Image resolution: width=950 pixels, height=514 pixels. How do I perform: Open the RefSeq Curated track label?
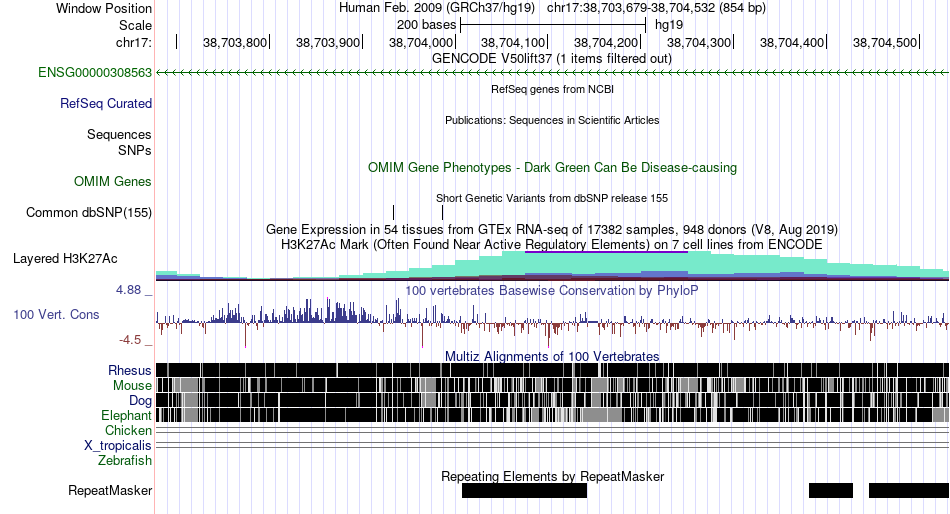(x=105, y=104)
